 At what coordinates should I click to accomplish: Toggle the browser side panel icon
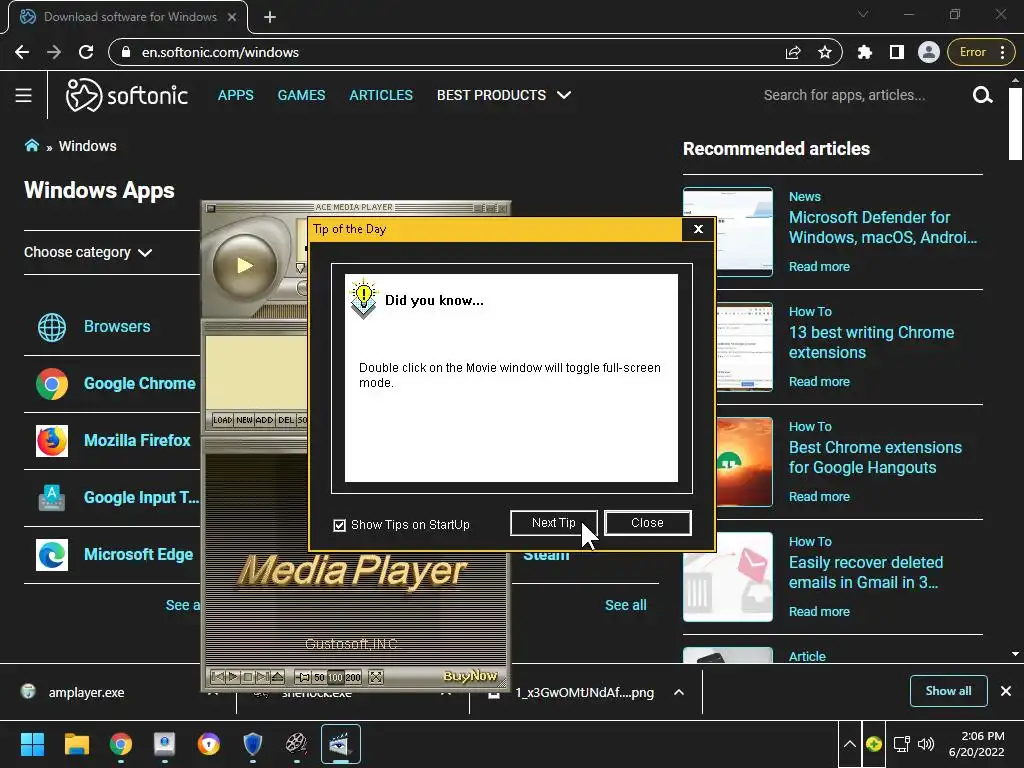pos(897,52)
